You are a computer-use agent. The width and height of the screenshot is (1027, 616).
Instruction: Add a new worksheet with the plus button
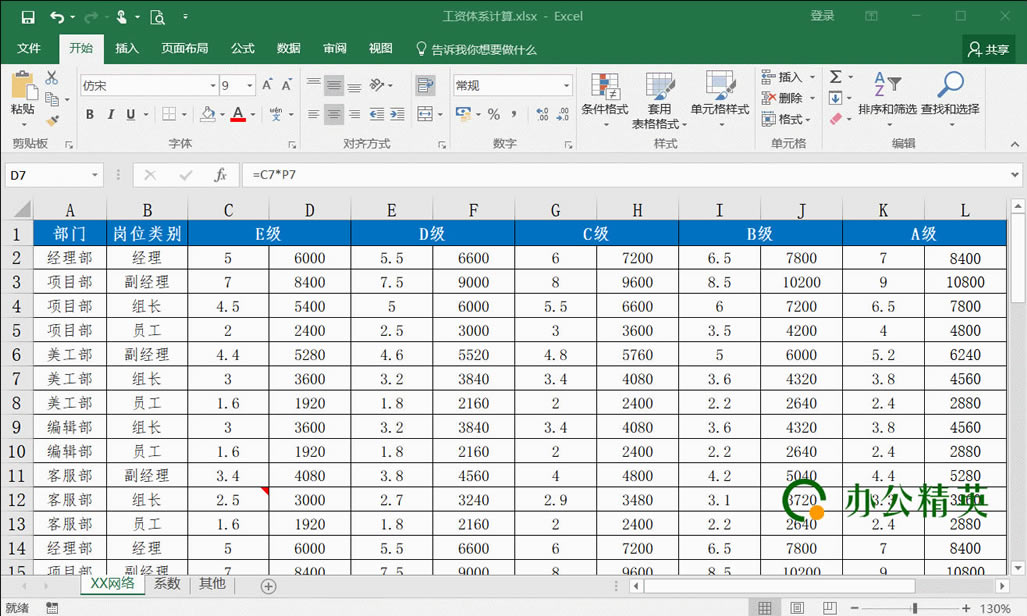click(267, 584)
